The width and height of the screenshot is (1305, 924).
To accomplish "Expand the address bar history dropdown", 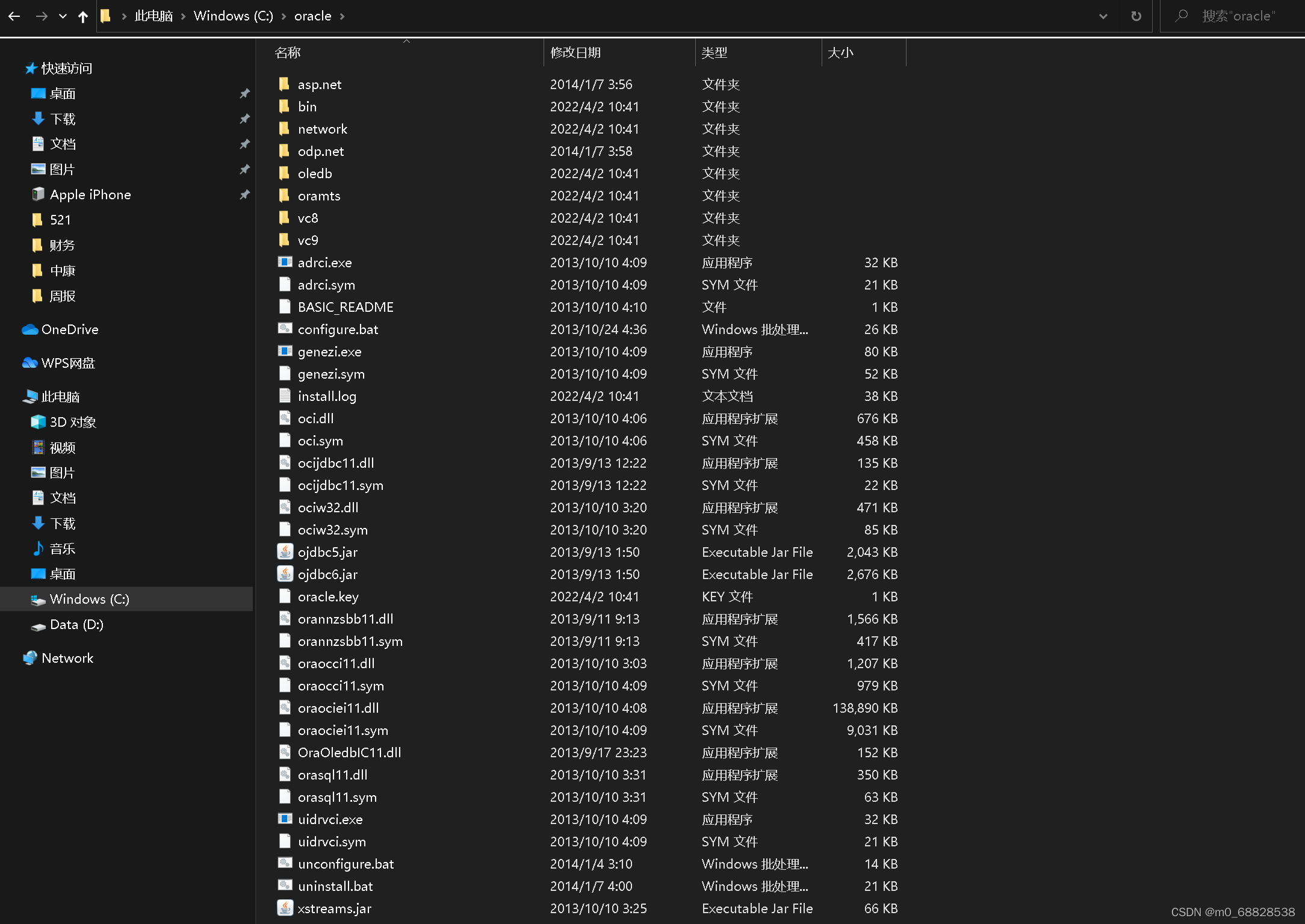I will click(x=1103, y=16).
